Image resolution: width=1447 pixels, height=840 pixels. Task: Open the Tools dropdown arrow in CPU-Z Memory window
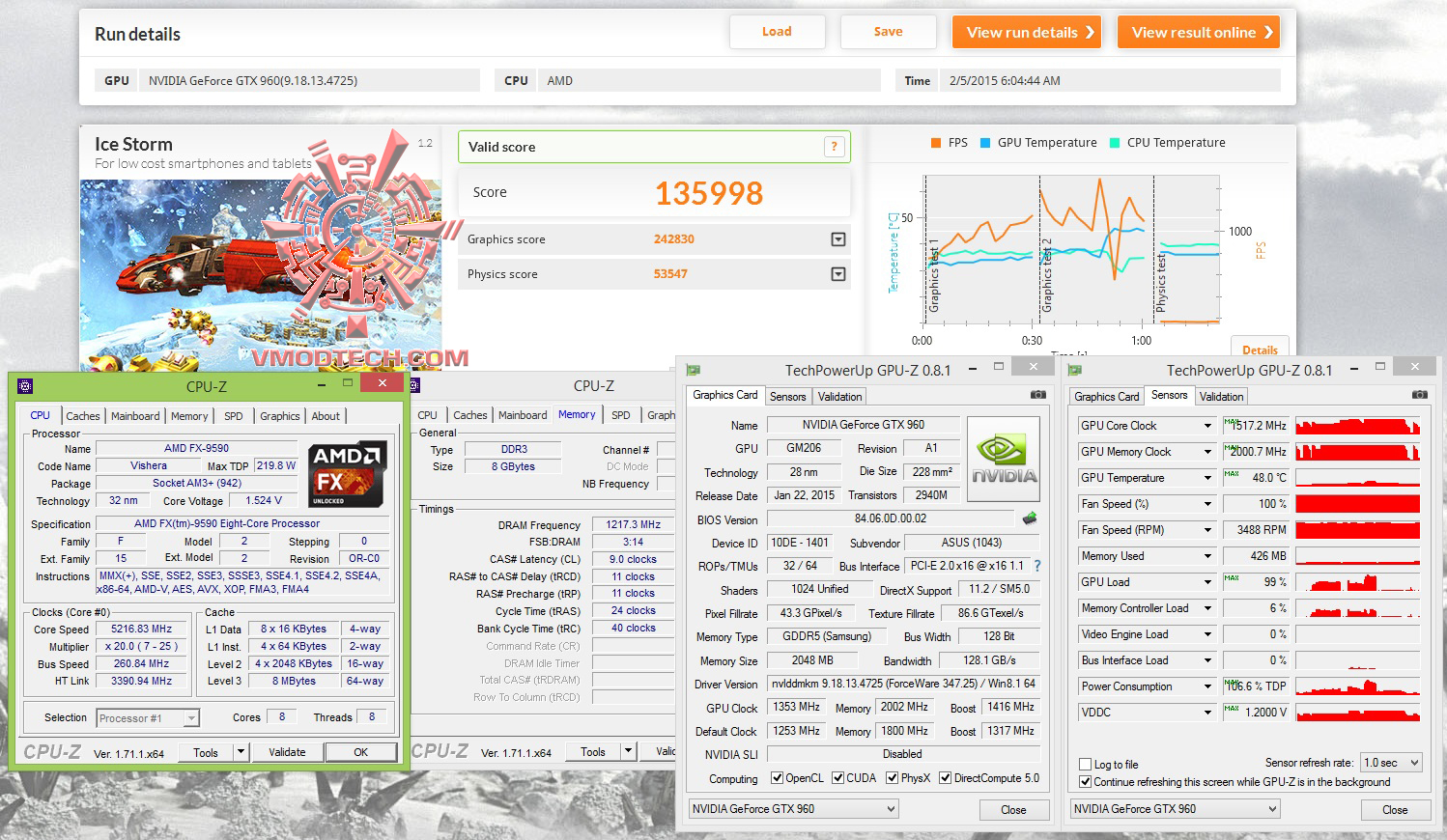(628, 751)
